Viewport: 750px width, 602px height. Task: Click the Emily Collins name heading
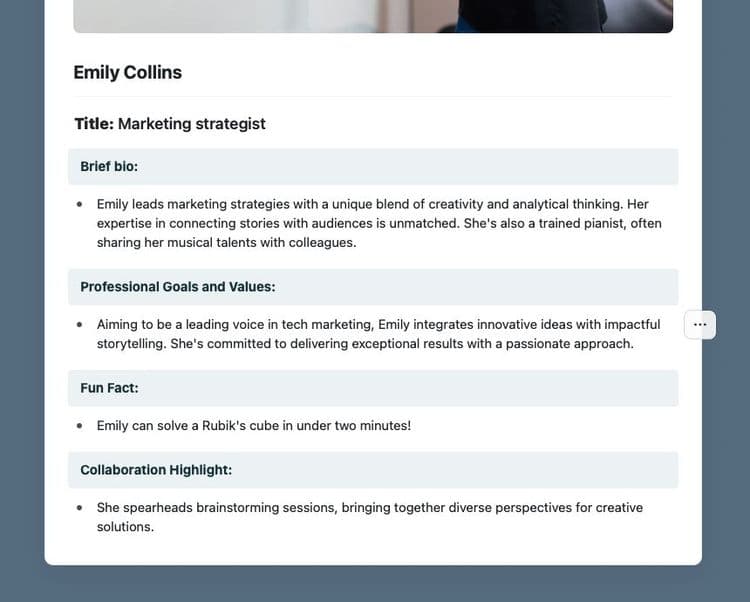pos(128,73)
